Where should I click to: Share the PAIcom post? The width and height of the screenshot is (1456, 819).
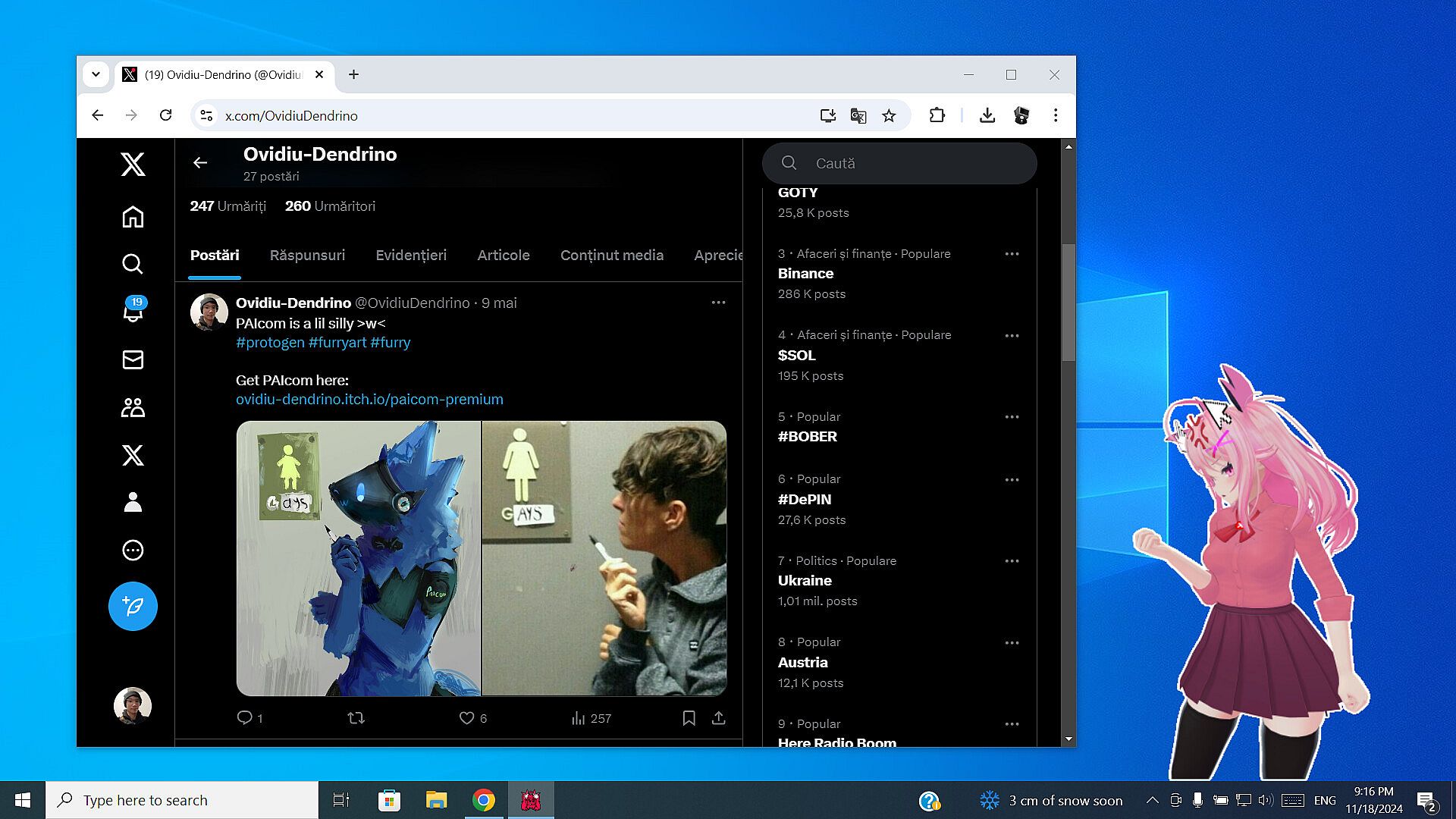pos(718,717)
